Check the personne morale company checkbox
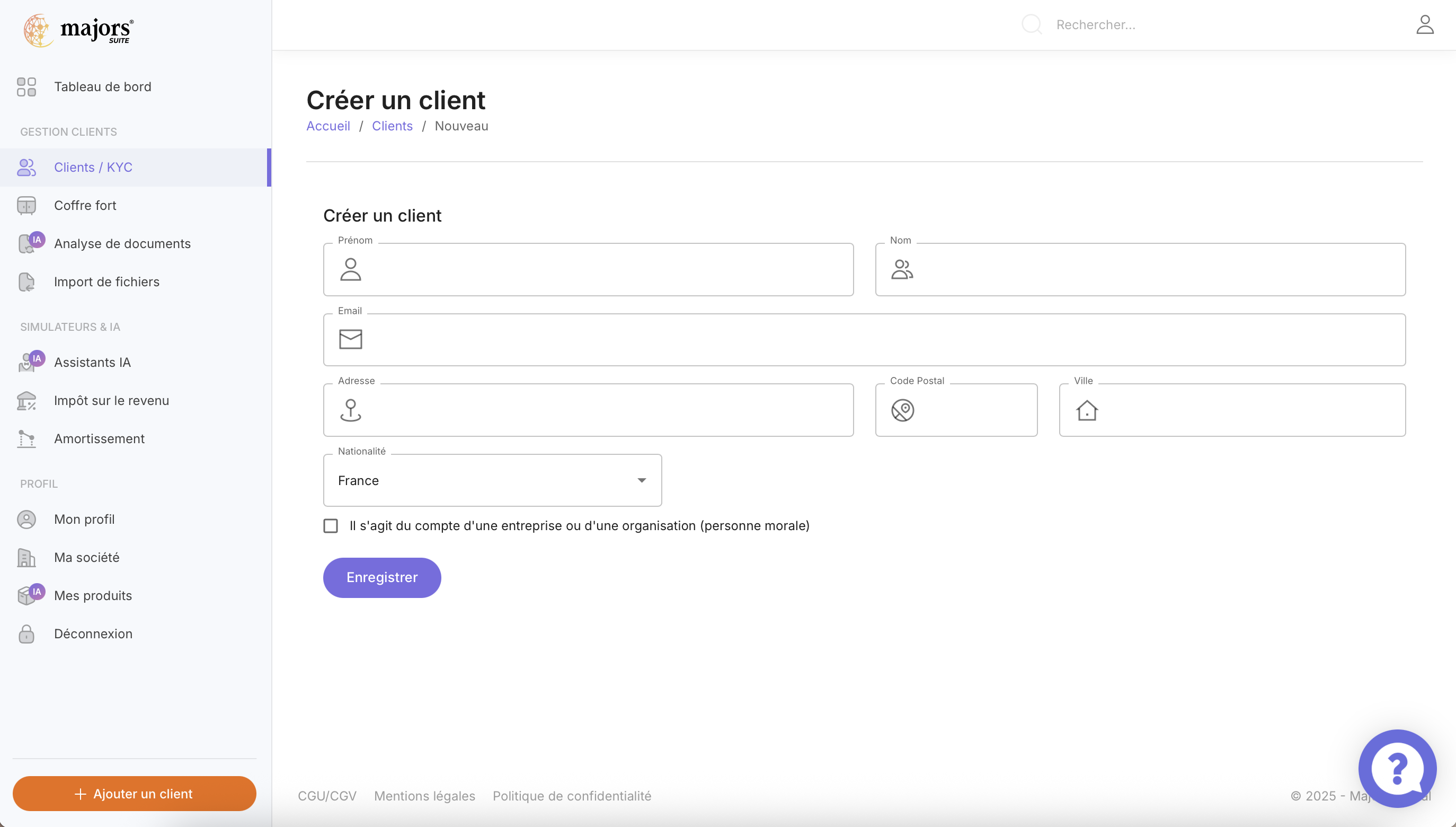The height and width of the screenshot is (827, 1456). click(331, 526)
